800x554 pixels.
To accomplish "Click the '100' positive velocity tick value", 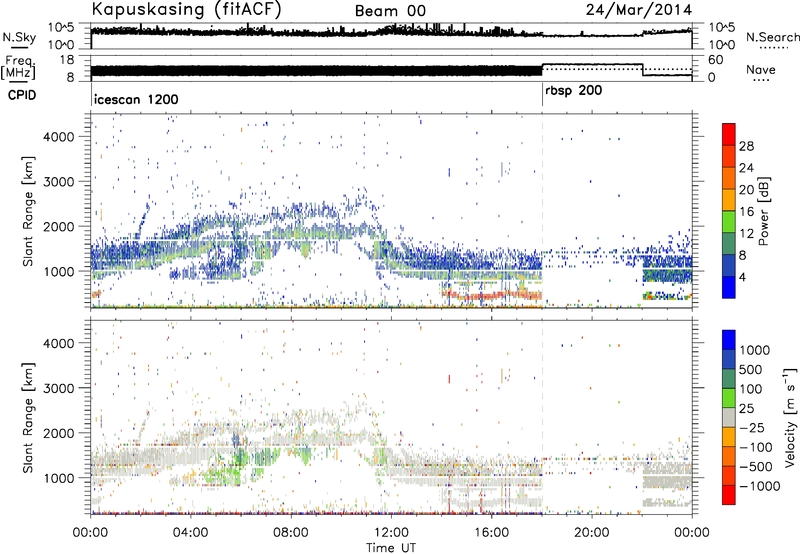I will 751,389.
